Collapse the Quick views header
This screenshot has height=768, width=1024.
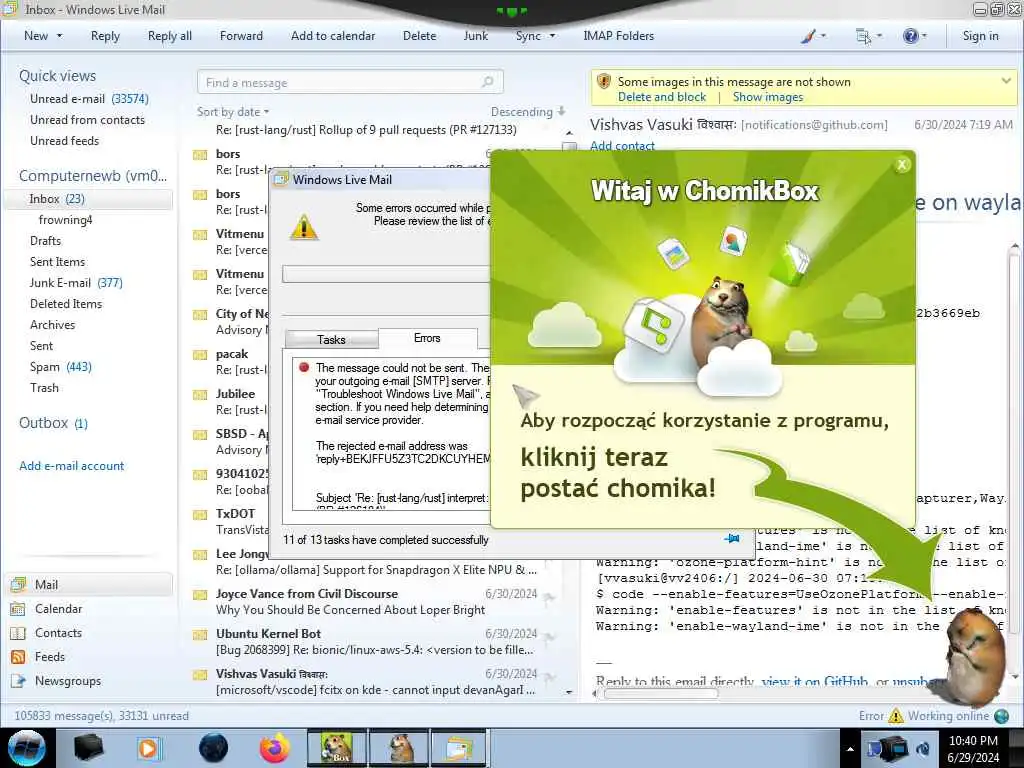tap(57, 76)
